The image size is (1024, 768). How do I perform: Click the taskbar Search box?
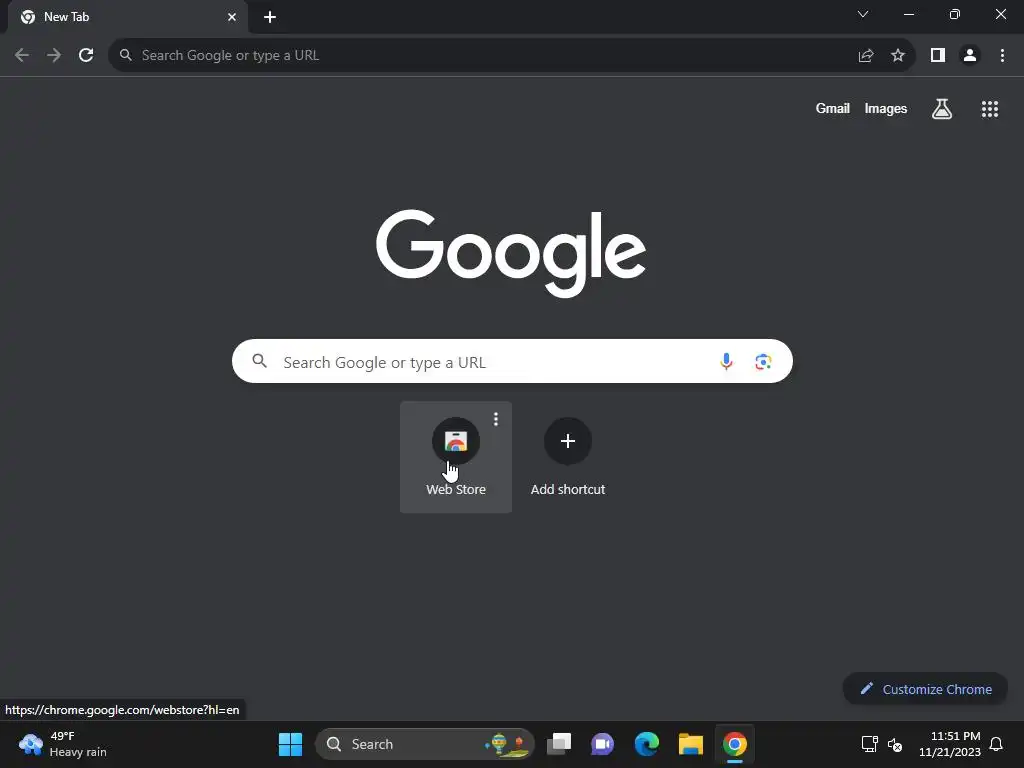[x=425, y=744]
